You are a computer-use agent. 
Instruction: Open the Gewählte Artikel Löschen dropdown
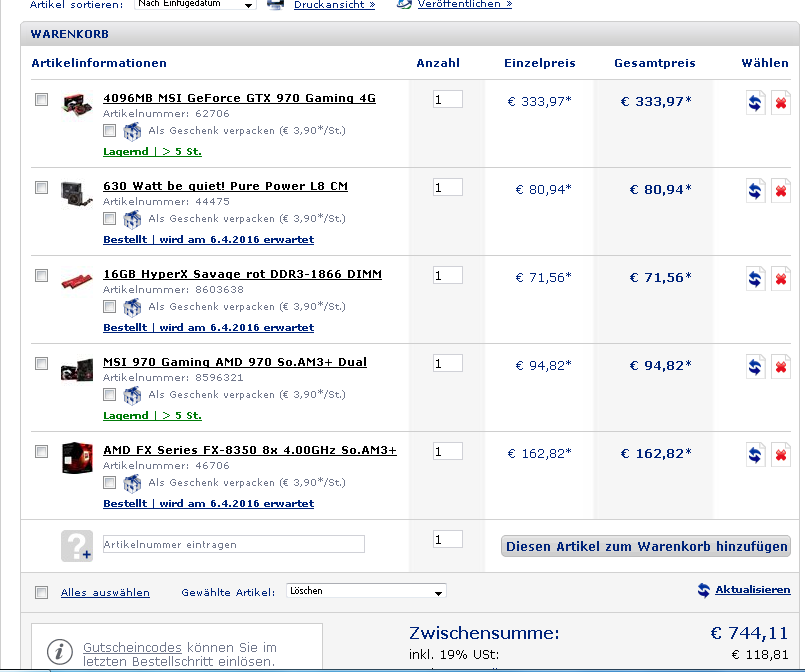coord(366,591)
